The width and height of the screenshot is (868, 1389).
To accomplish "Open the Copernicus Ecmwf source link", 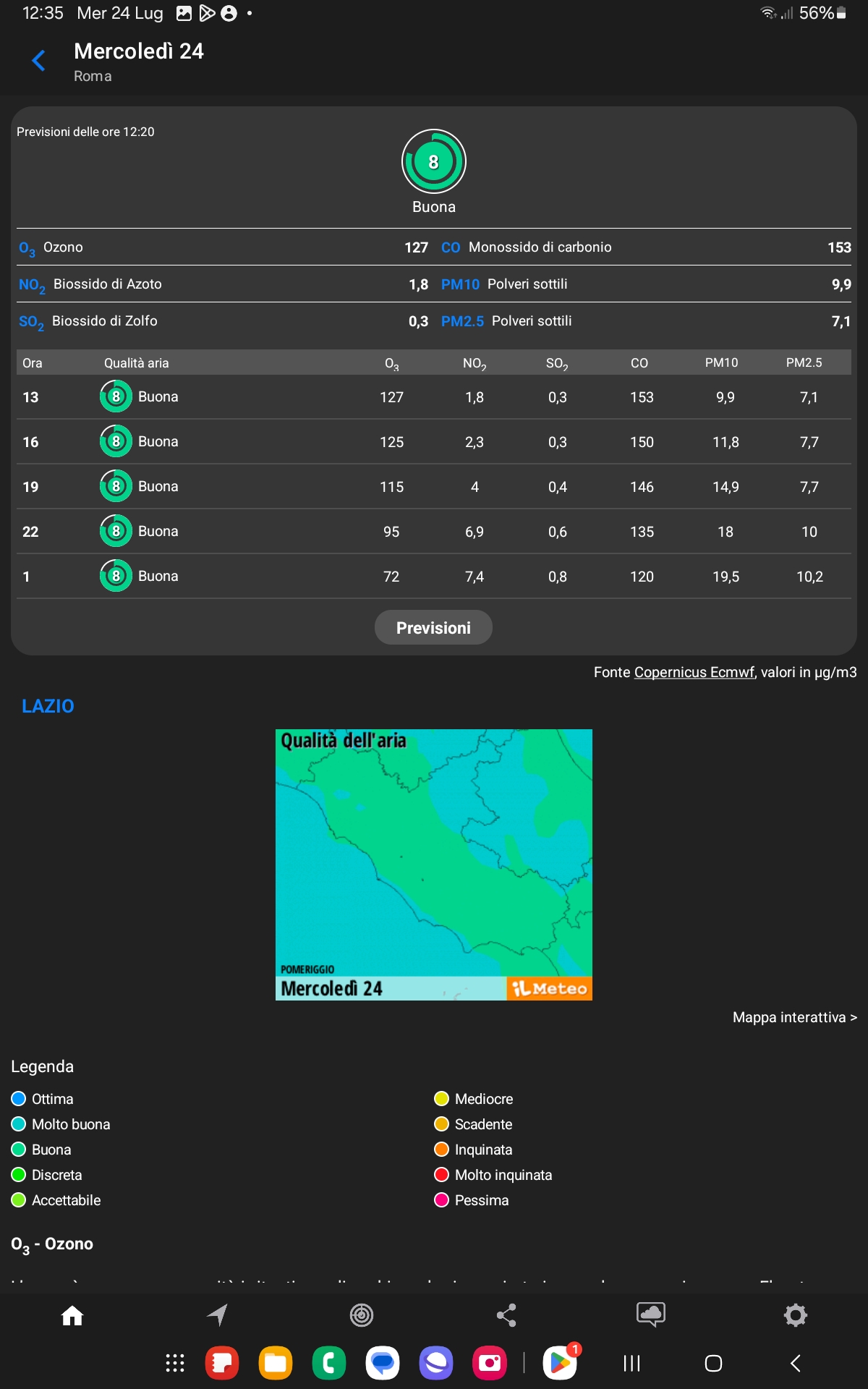I will [694, 672].
